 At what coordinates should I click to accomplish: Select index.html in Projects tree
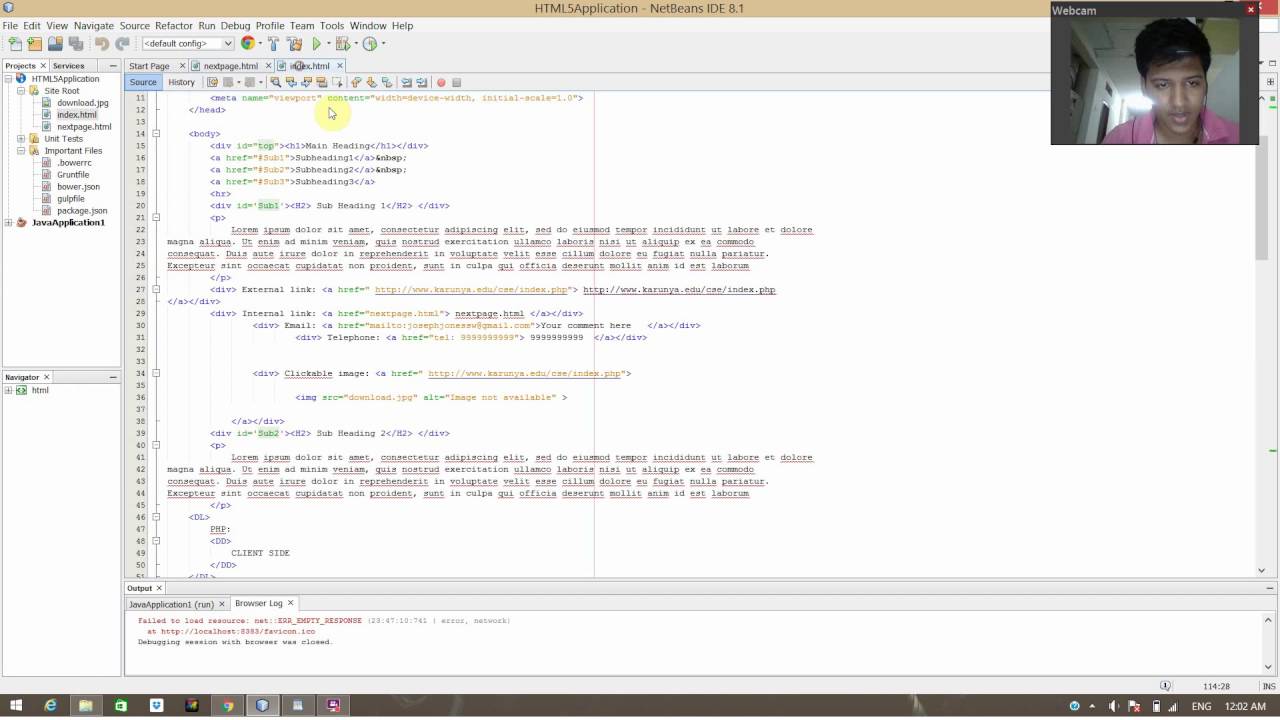point(77,115)
